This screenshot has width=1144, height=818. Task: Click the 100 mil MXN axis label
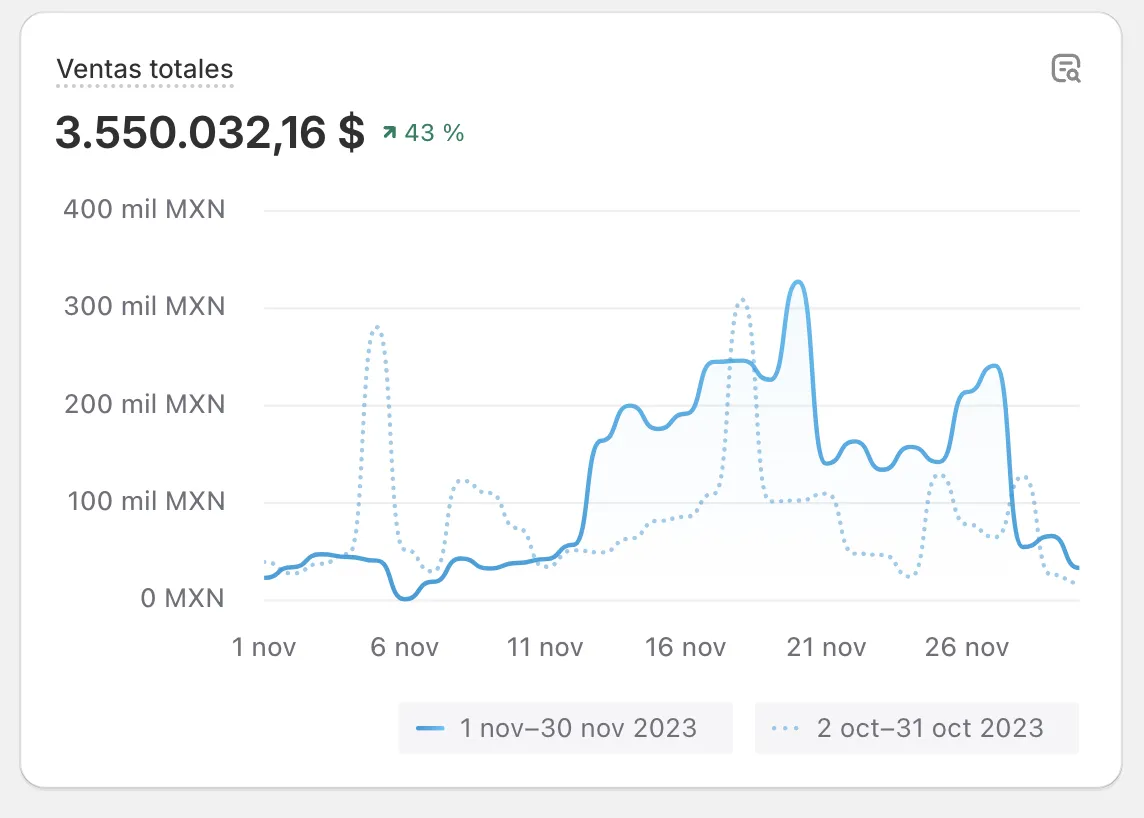click(146, 501)
